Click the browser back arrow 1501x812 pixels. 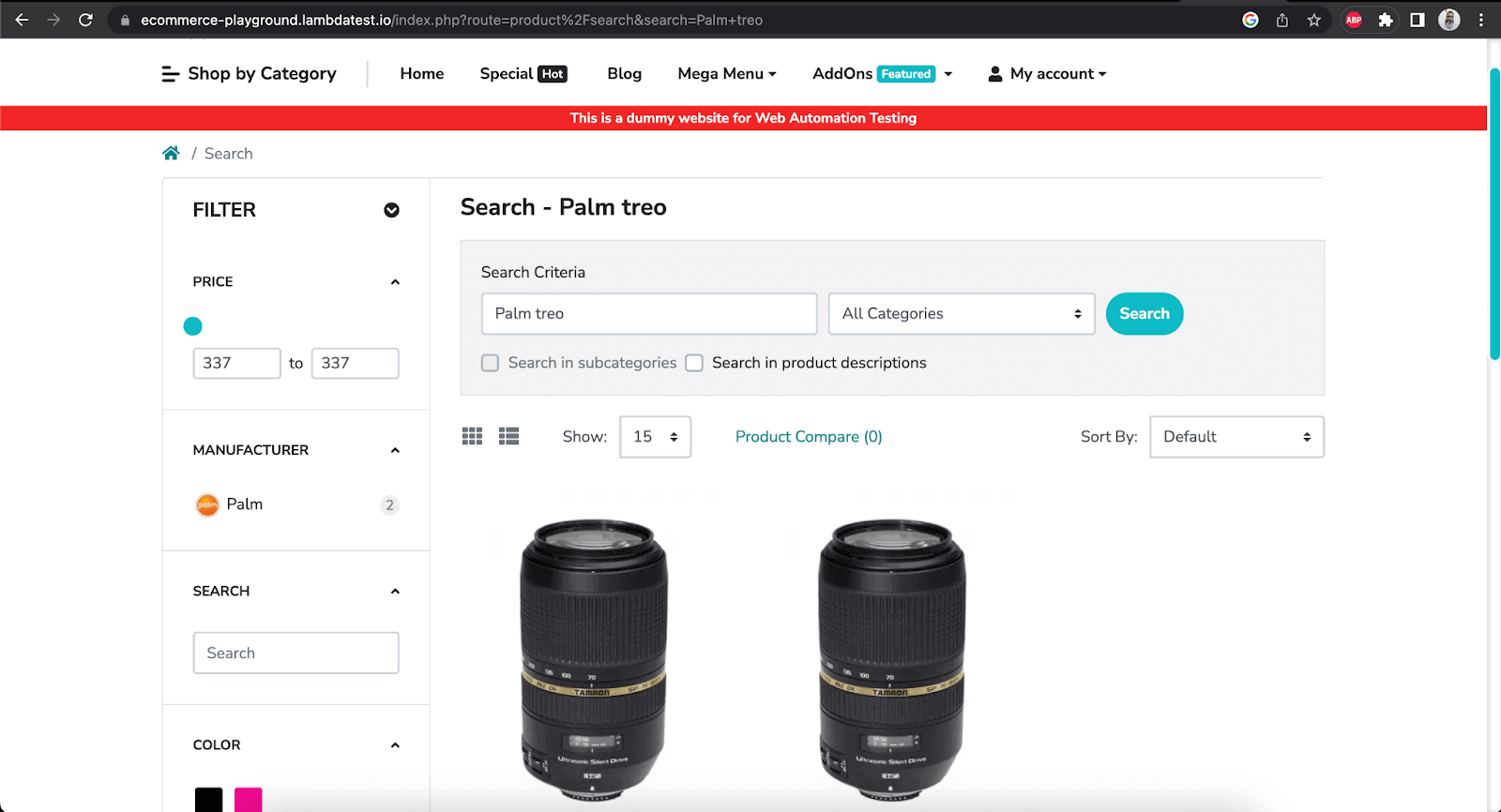click(x=22, y=20)
